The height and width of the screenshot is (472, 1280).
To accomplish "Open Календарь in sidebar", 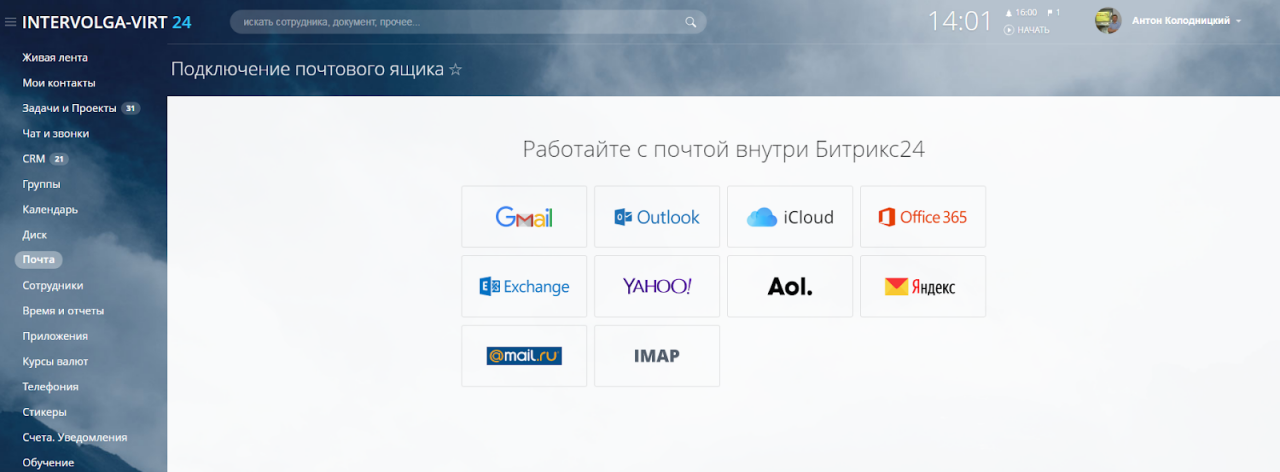I will point(50,210).
